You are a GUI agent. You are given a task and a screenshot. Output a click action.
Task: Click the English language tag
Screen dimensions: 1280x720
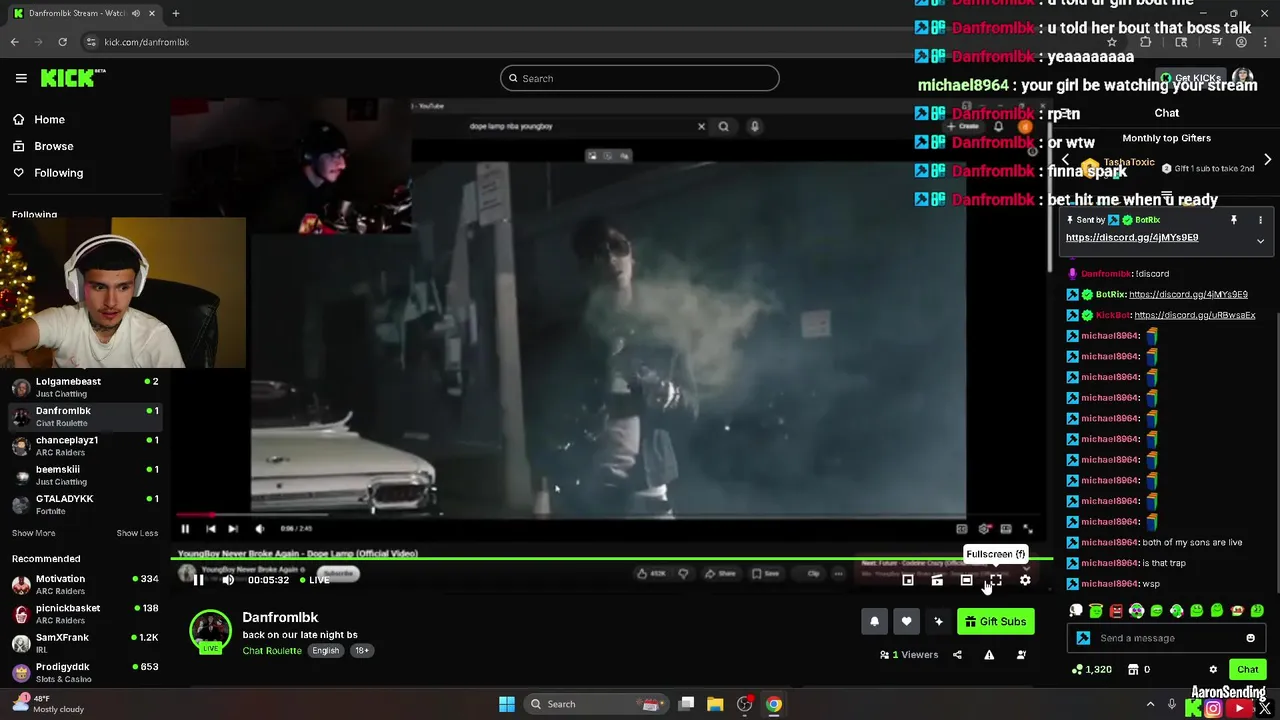pyautogui.click(x=325, y=650)
